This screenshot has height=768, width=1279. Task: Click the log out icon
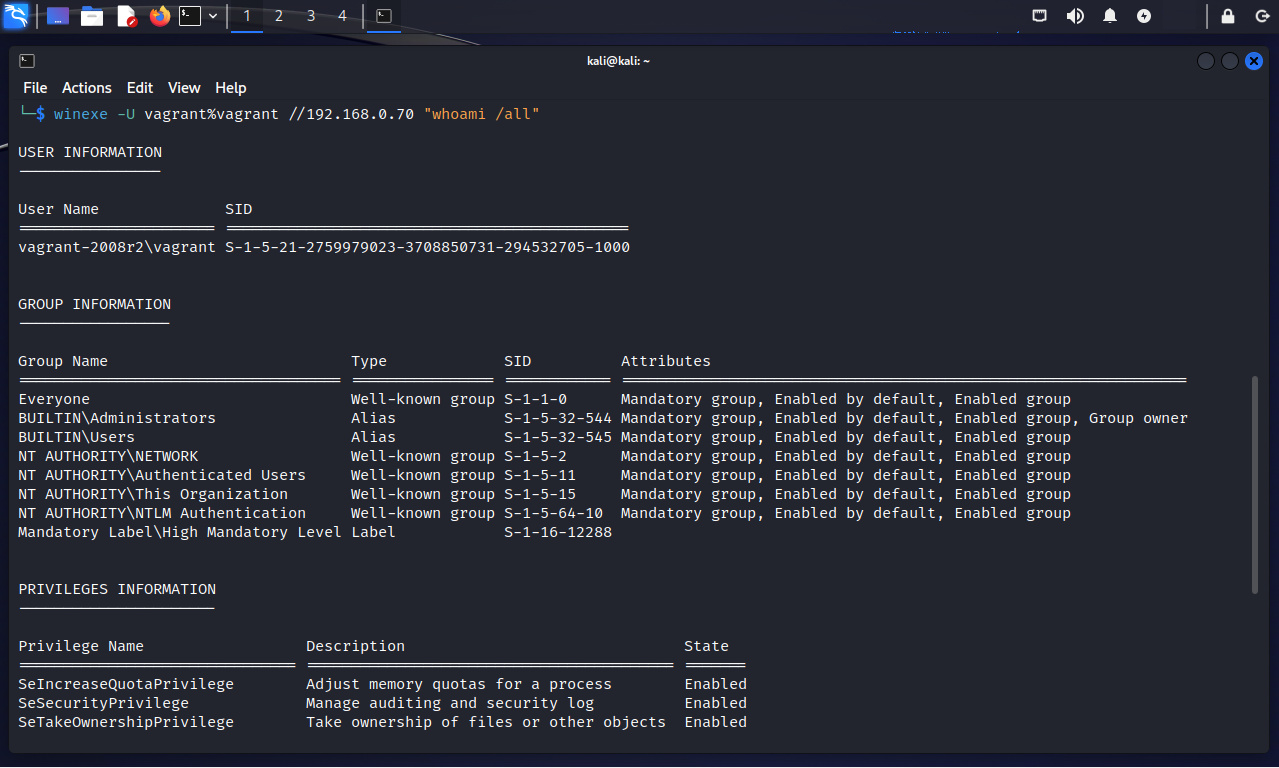[x=1262, y=16]
